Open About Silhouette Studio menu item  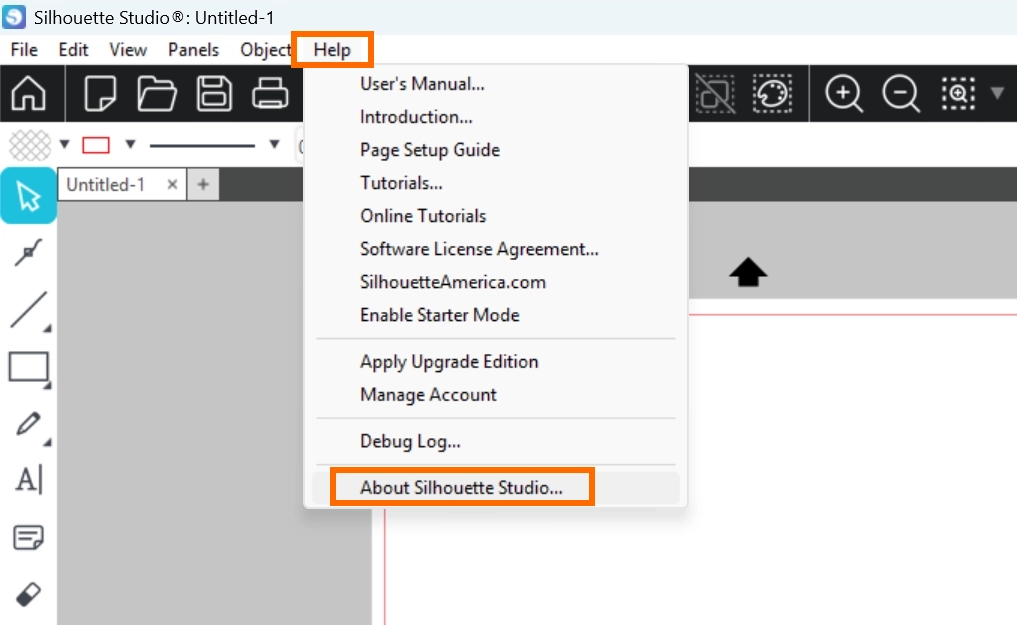(x=462, y=488)
